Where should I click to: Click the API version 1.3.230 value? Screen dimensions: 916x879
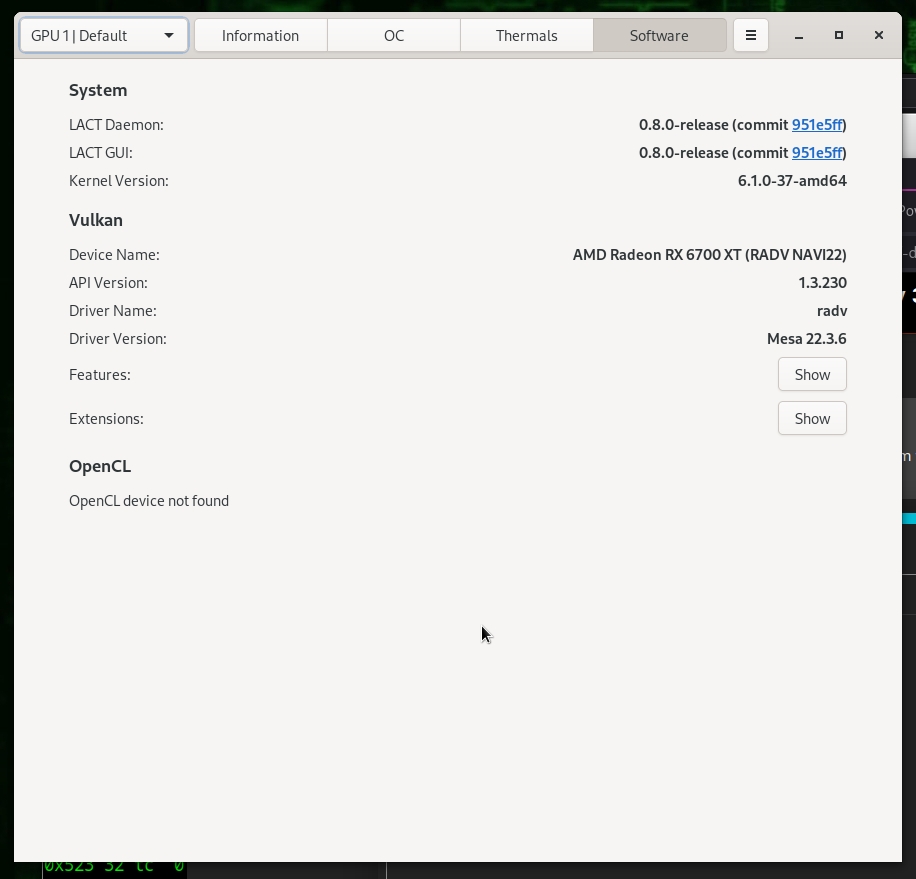(822, 283)
